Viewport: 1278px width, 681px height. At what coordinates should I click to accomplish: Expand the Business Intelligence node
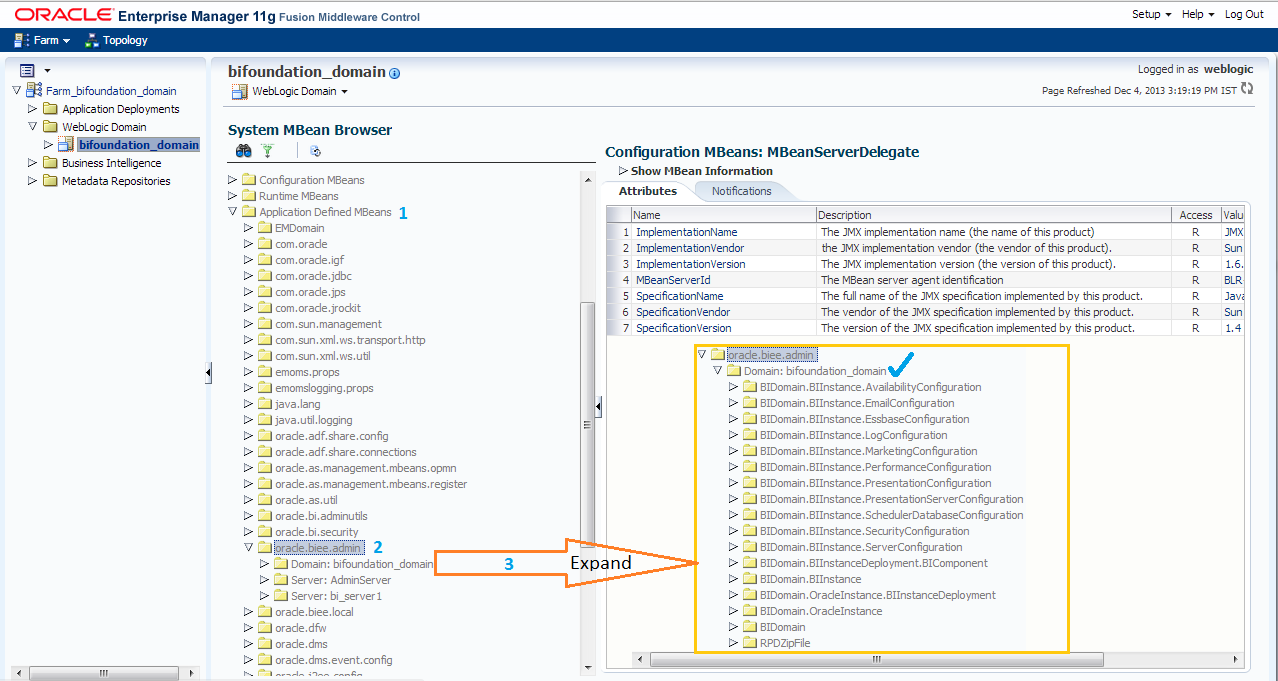tap(33, 163)
